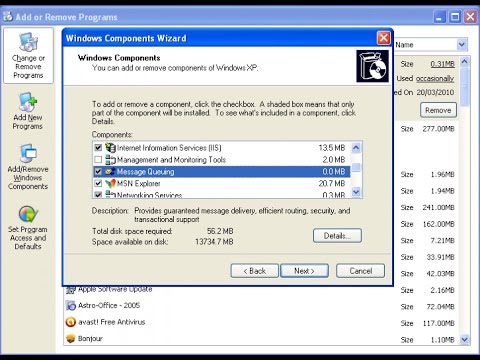
Task: Click the MSN Explorer butterfly icon
Action: coord(110,184)
